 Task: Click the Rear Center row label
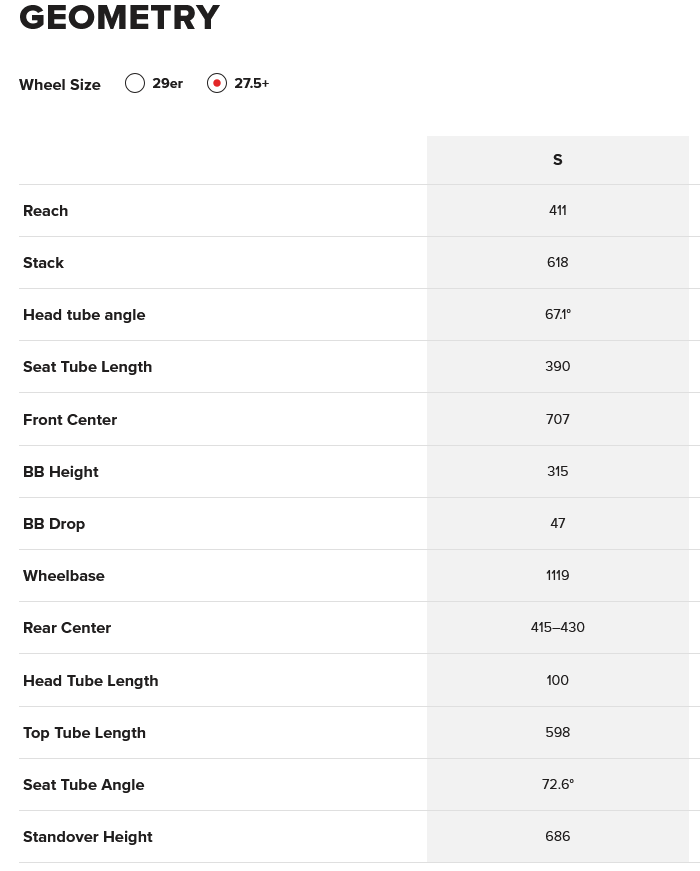point(67,628)
